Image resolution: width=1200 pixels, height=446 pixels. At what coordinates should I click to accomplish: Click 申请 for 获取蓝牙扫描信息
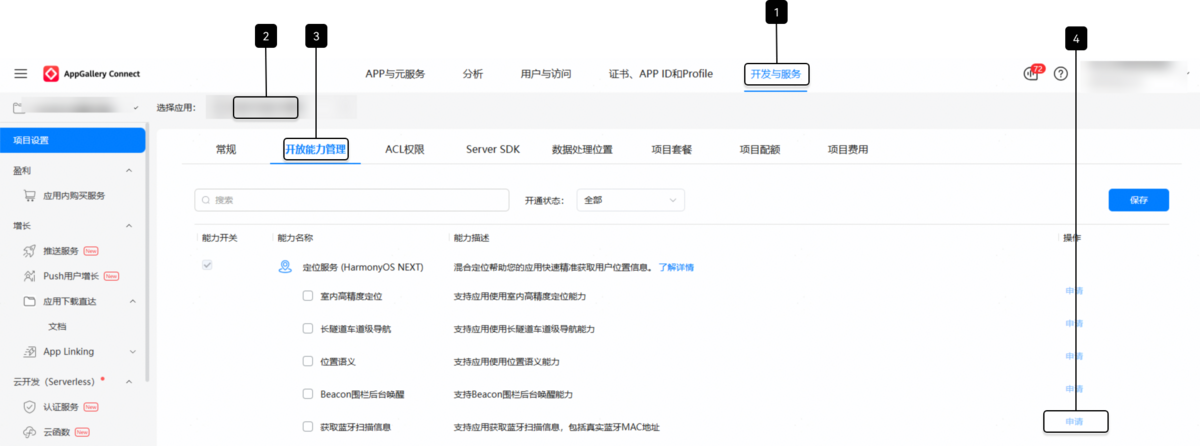(x=1075, y=422)
